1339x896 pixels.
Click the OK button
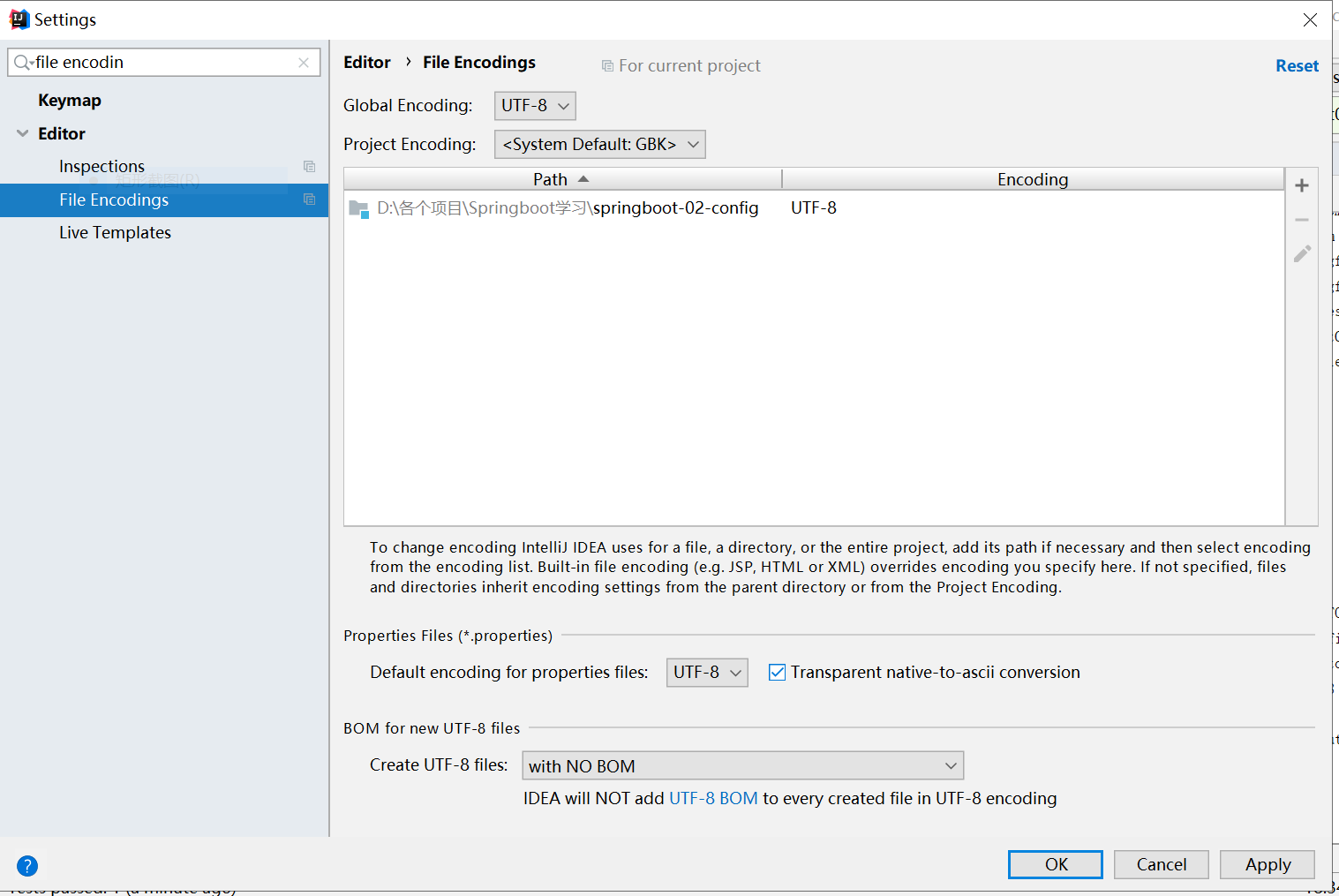pos(1056,864)
